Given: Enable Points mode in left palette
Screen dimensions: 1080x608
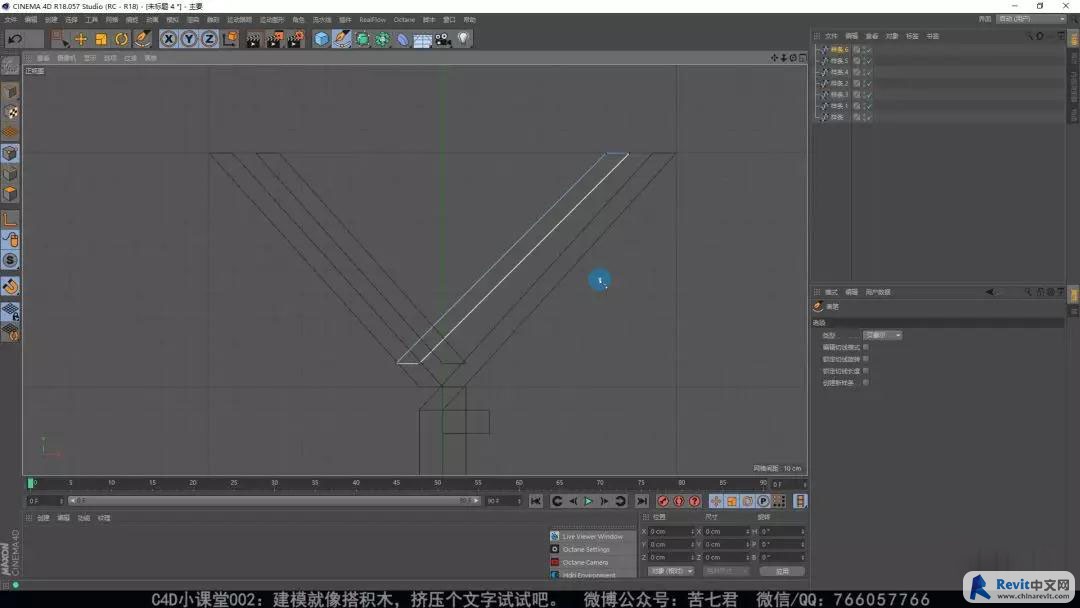Looking at the screenshot, I should click(10, 153).
